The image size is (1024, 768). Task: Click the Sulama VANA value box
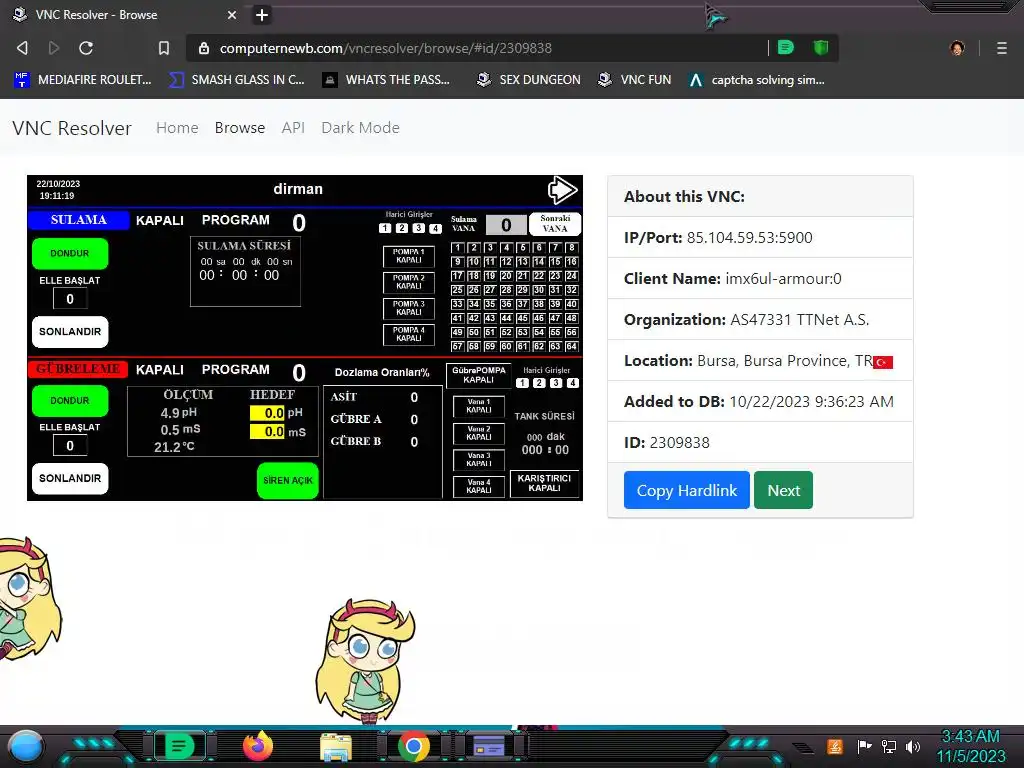tap(506, 225)
